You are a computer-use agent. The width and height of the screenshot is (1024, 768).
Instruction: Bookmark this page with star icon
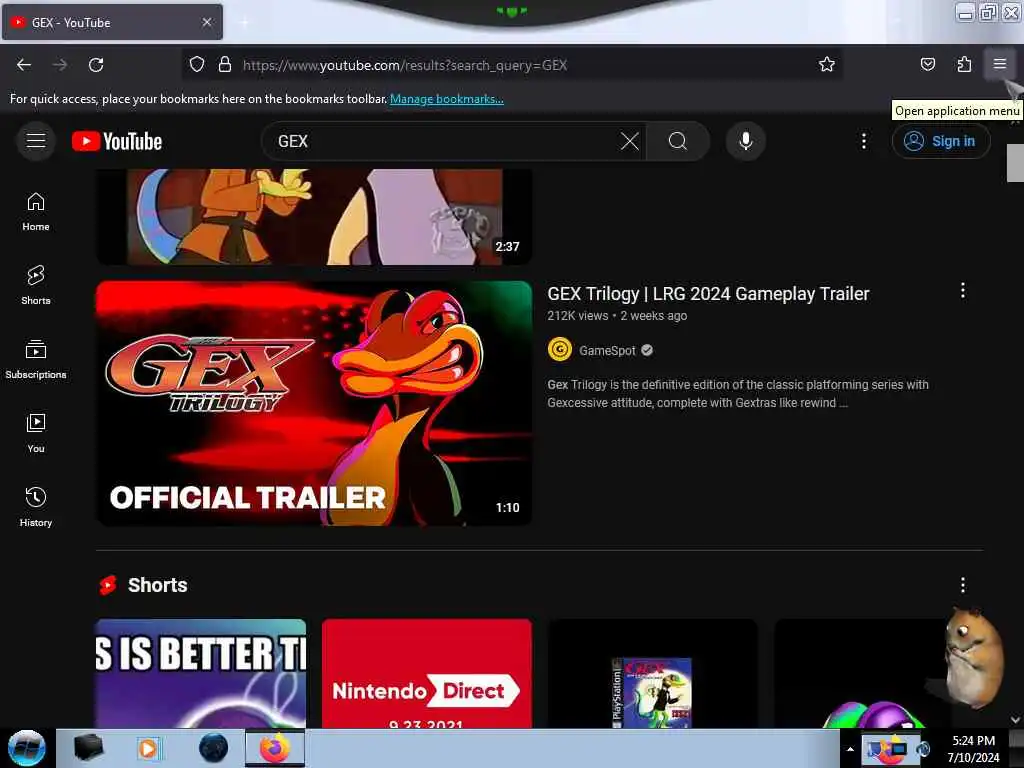click(x=827, y=64)
